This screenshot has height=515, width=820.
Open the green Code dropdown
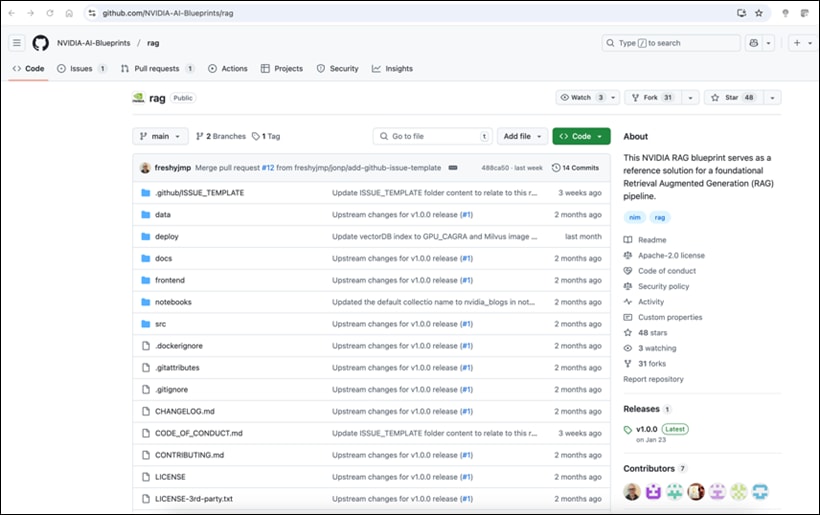581,136
